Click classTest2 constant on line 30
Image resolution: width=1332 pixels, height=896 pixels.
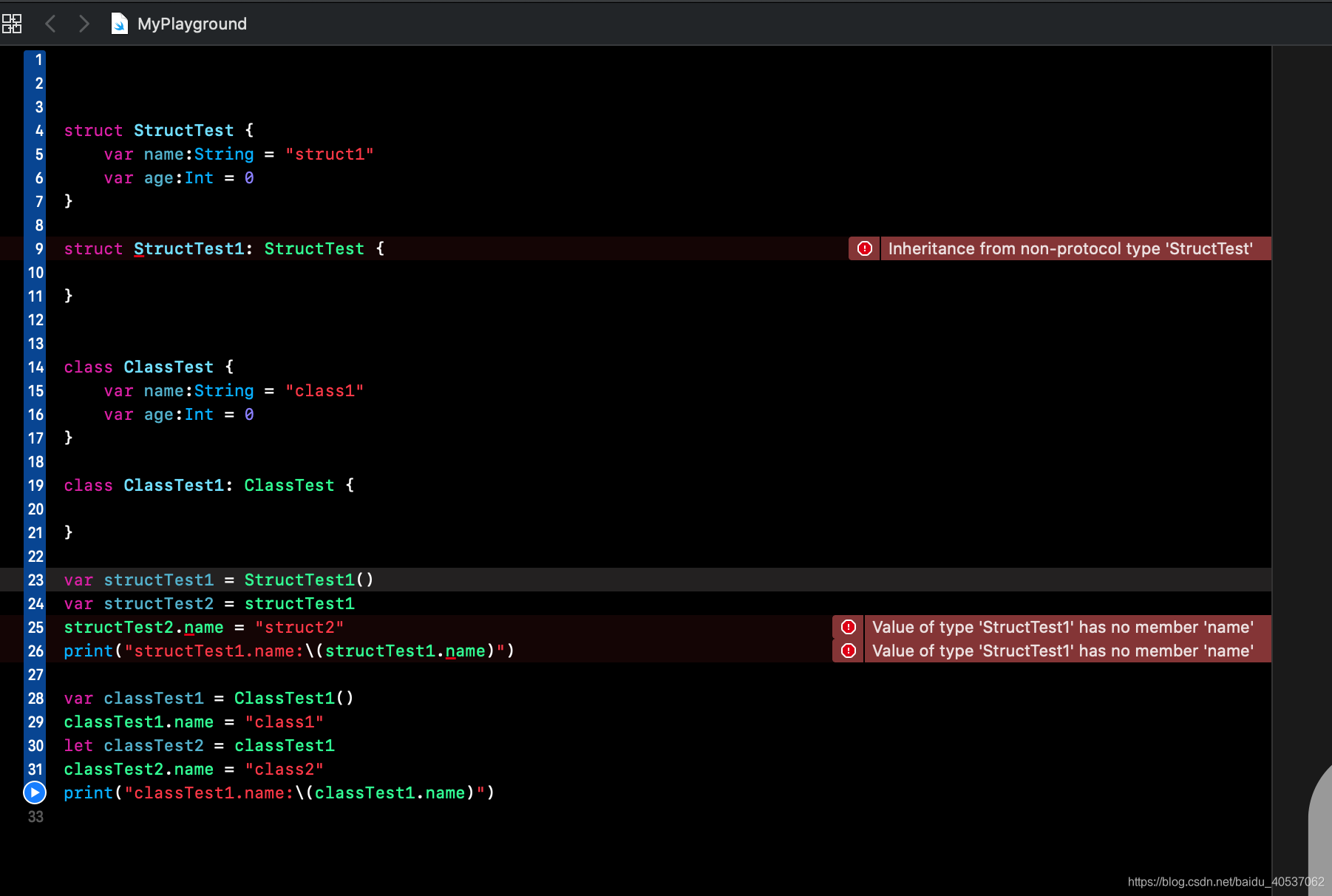point(154,746)
